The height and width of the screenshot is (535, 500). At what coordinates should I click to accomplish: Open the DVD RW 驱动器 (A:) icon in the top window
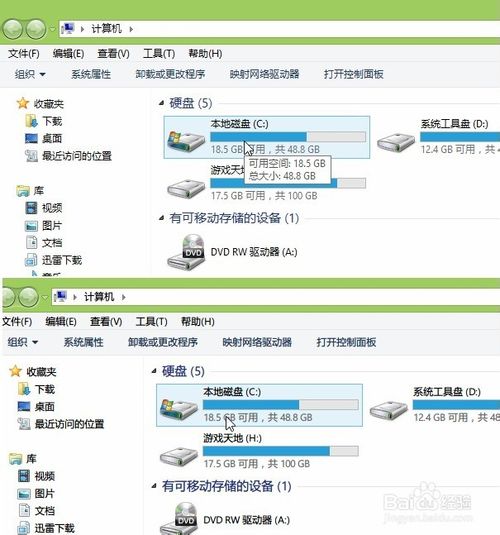[187, 252]
